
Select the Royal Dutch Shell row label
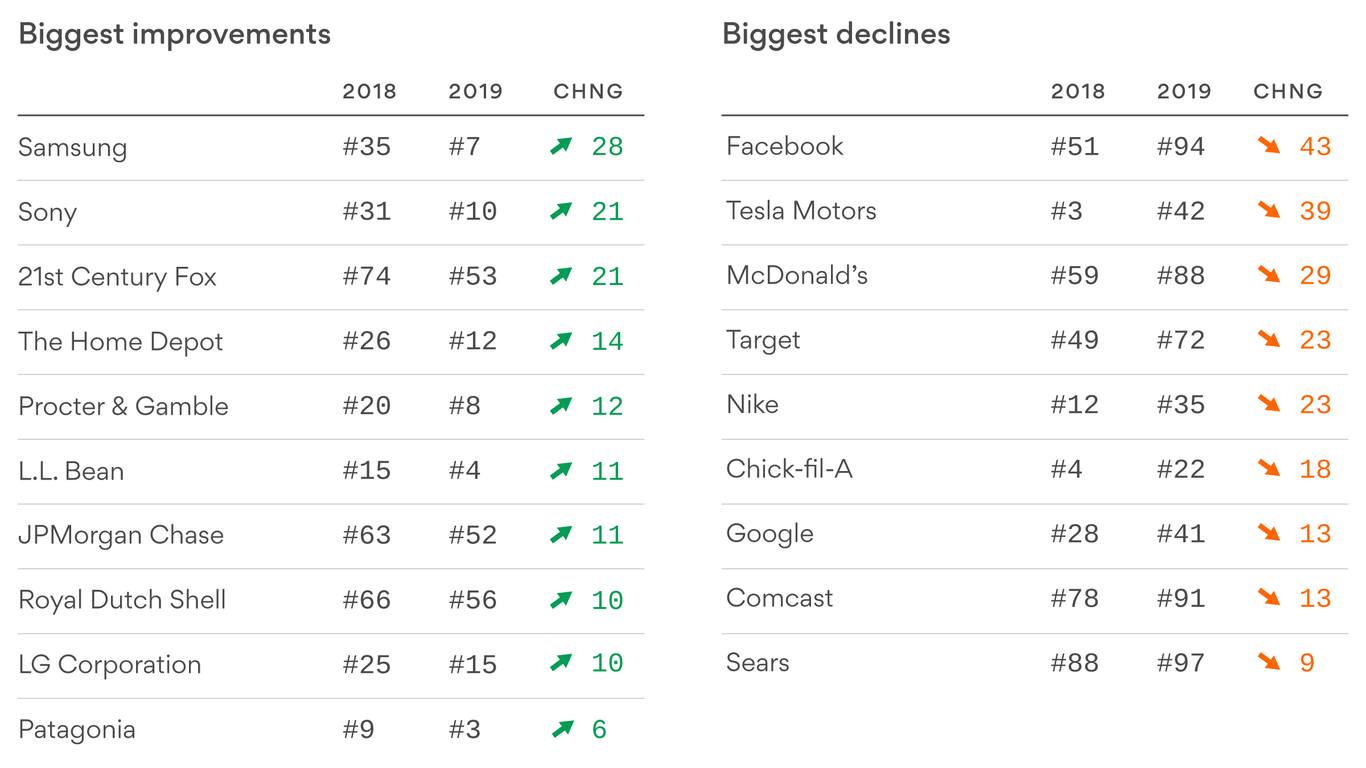[122, 600]
